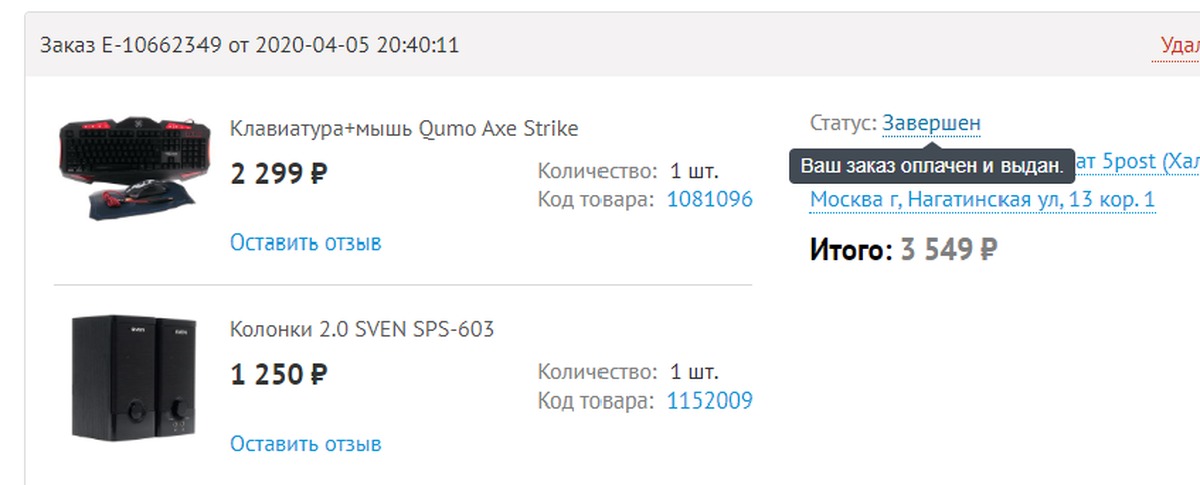Click the keyboard set's Количество 1 шт. text
Screen dimensions: 1200x485
(x=627, y=171)
